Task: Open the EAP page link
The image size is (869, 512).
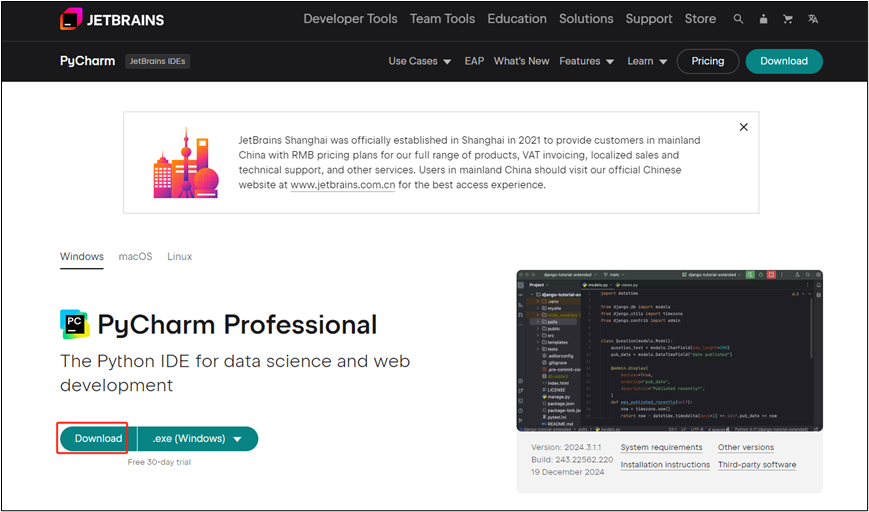Action: [474, 61]
